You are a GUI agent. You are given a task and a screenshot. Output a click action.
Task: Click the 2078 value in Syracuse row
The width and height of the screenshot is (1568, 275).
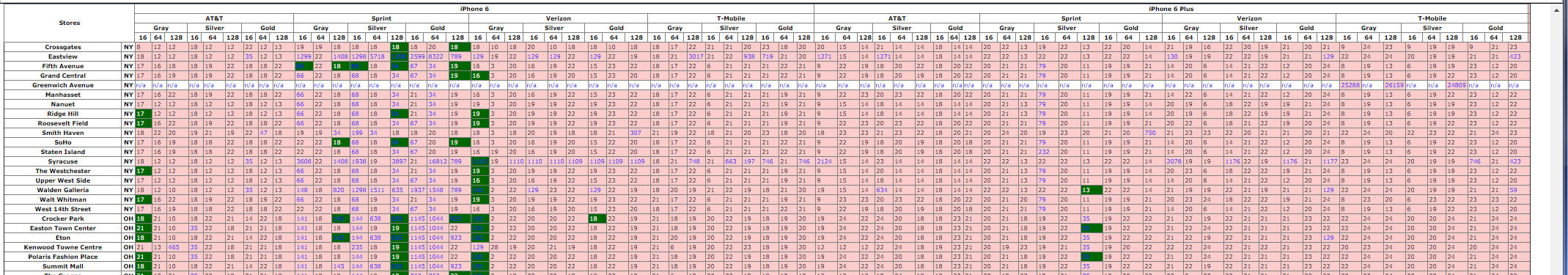[x=1174, y=161]
